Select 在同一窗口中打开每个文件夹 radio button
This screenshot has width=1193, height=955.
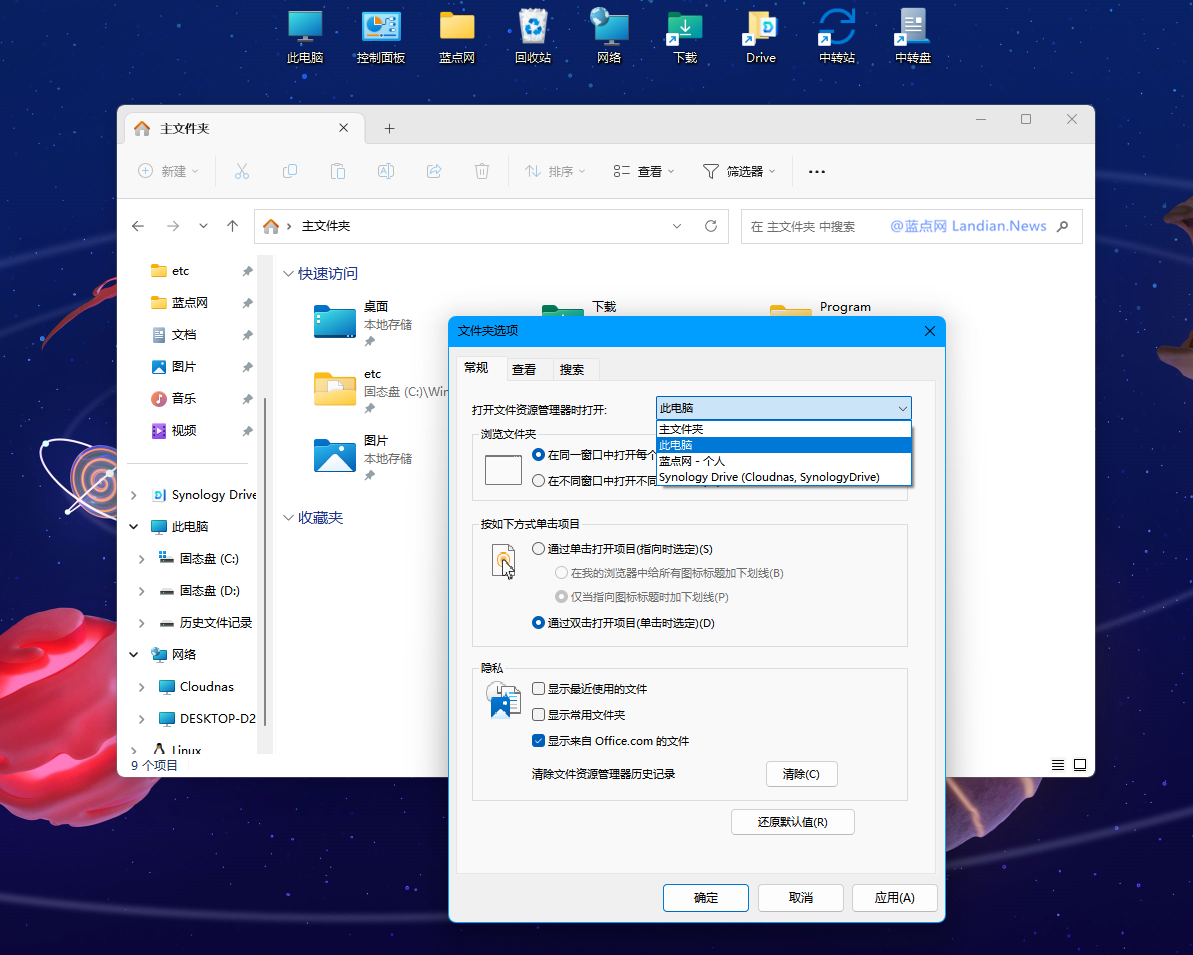coord(539,454)
